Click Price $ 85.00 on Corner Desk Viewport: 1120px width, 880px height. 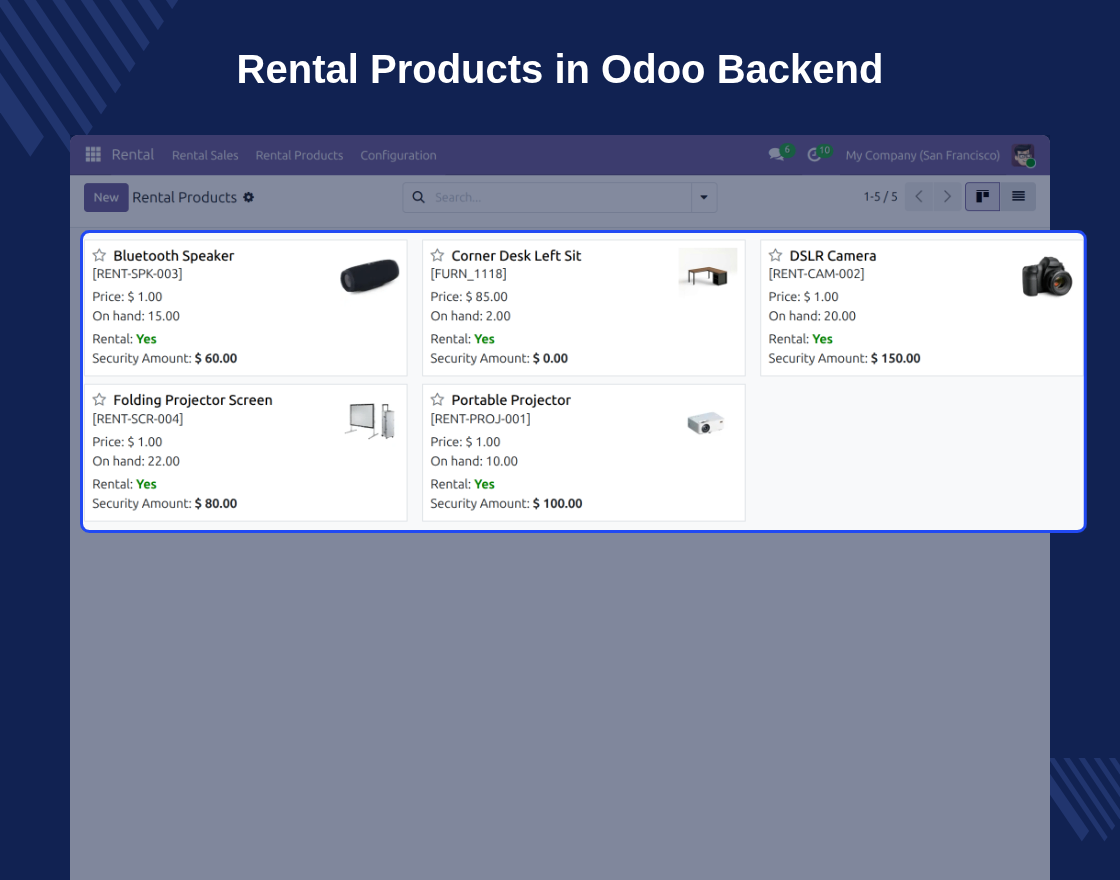tap(469, 296)
